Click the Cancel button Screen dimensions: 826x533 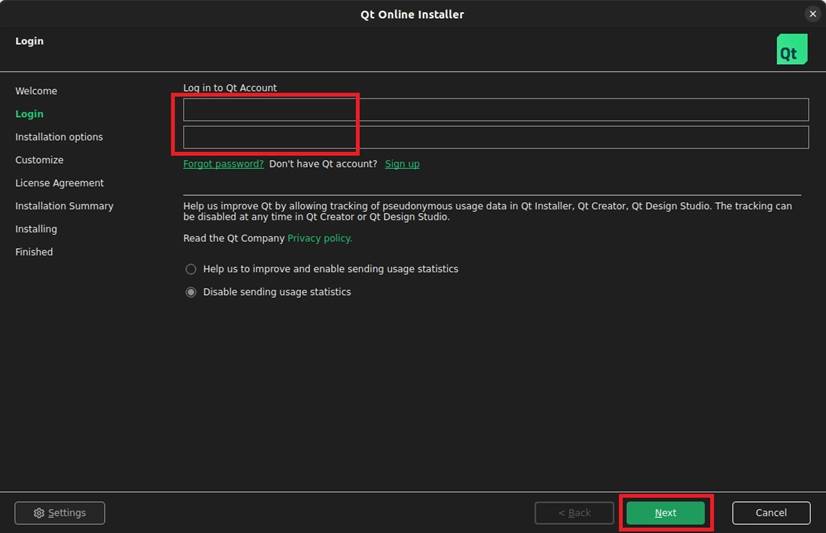point(770,513)
